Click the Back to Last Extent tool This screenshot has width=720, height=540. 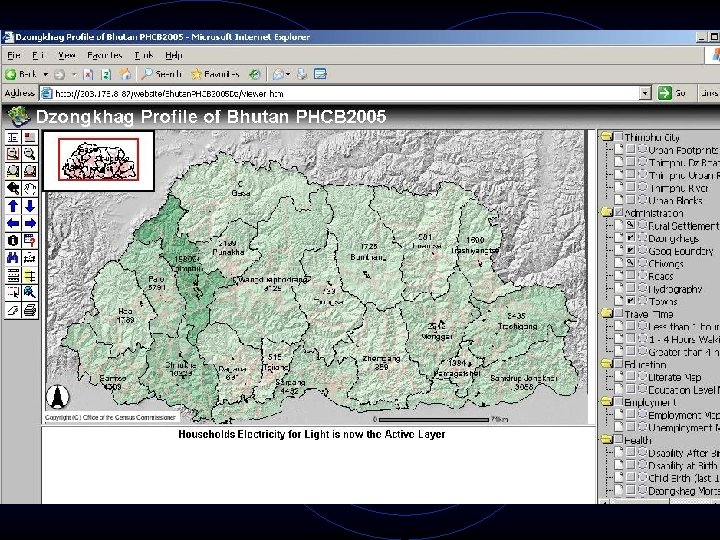pos(13,189)
